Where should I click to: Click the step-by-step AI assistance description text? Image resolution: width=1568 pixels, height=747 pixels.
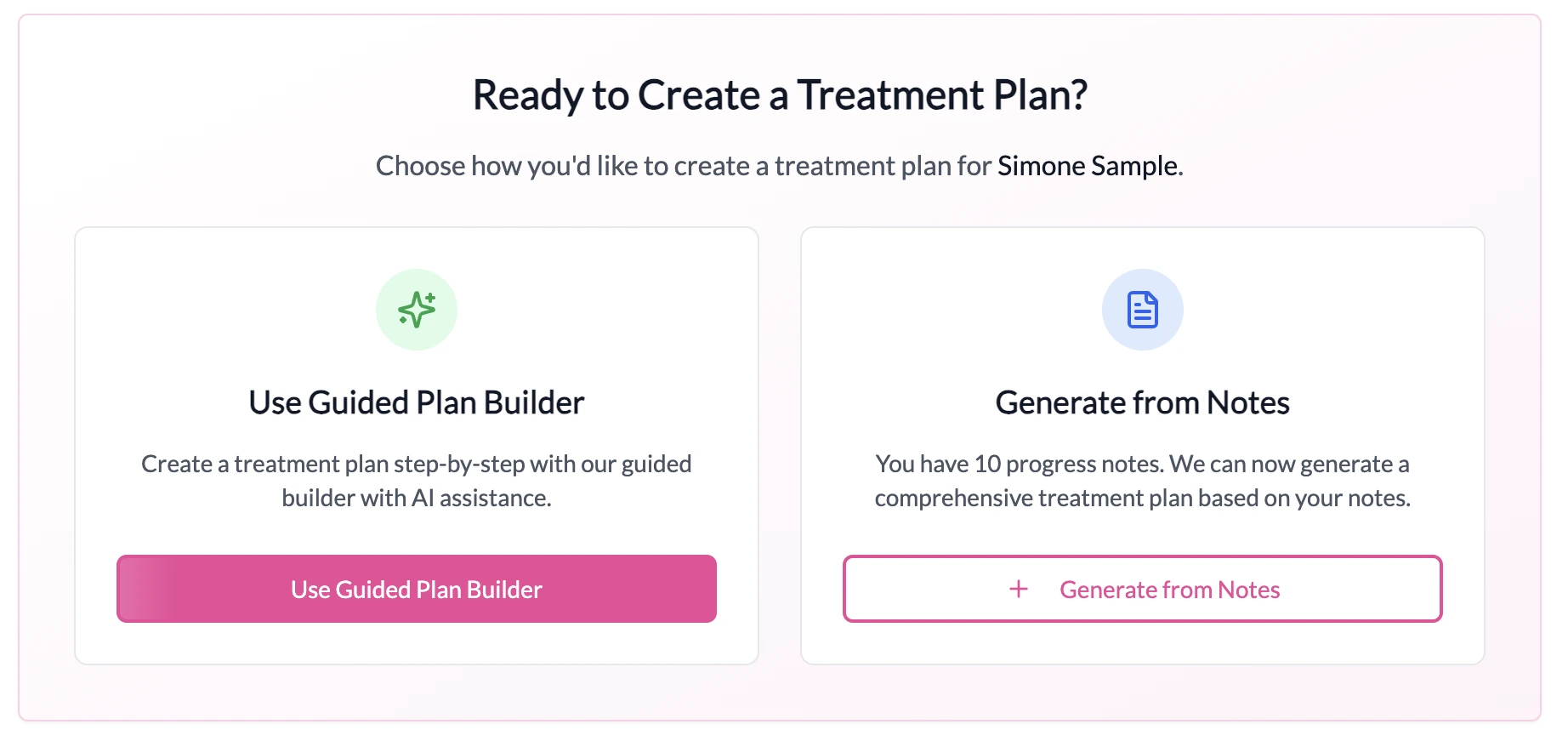pos(416,481)
